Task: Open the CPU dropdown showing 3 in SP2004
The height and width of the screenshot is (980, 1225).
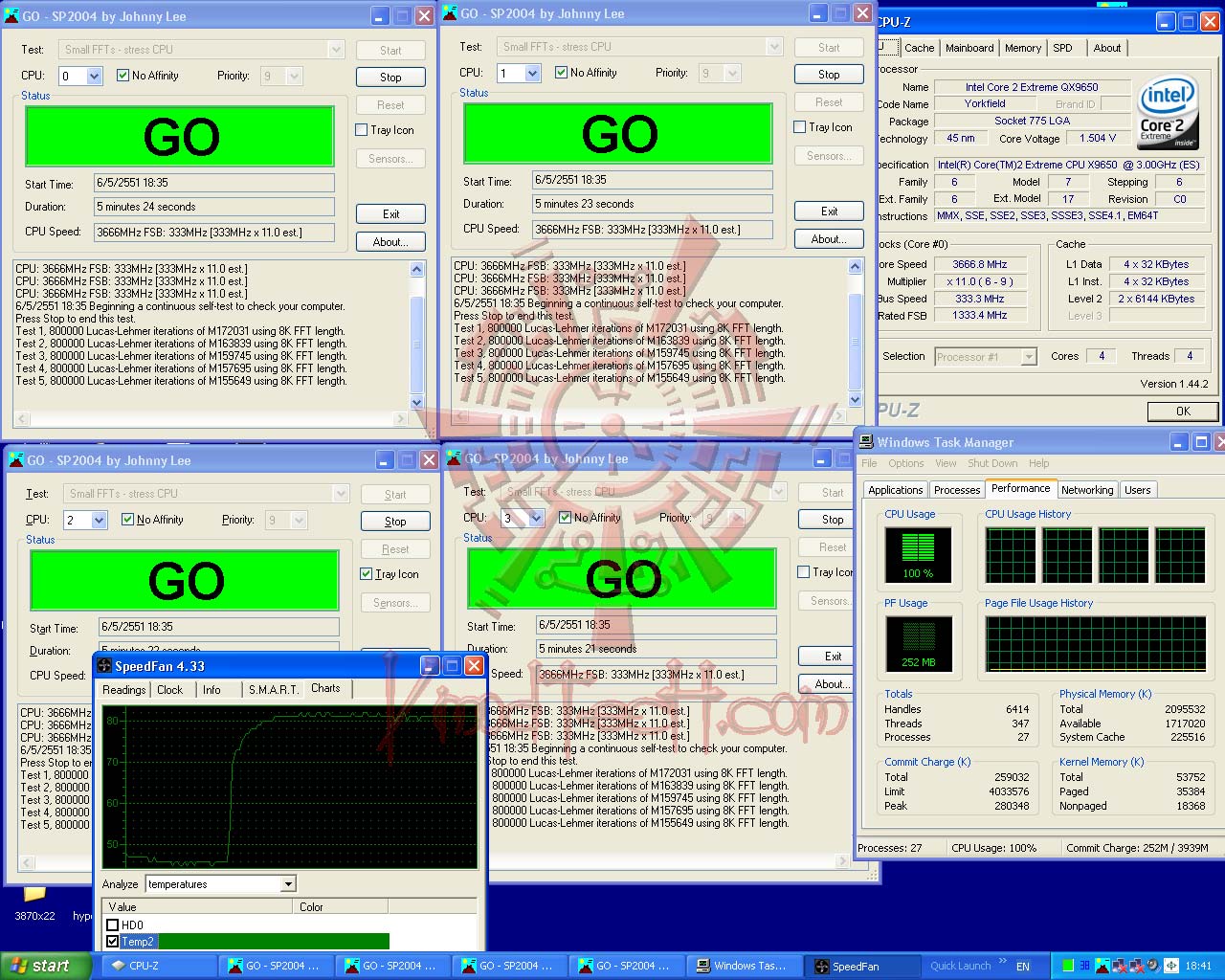Action: tap(537, 518)
